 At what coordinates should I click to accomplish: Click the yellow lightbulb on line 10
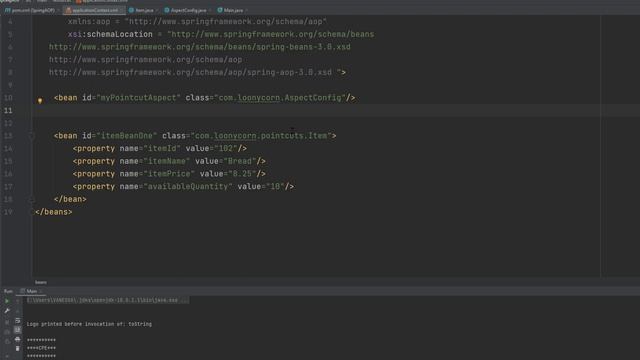pyautogui.click(x=40, y=100)
